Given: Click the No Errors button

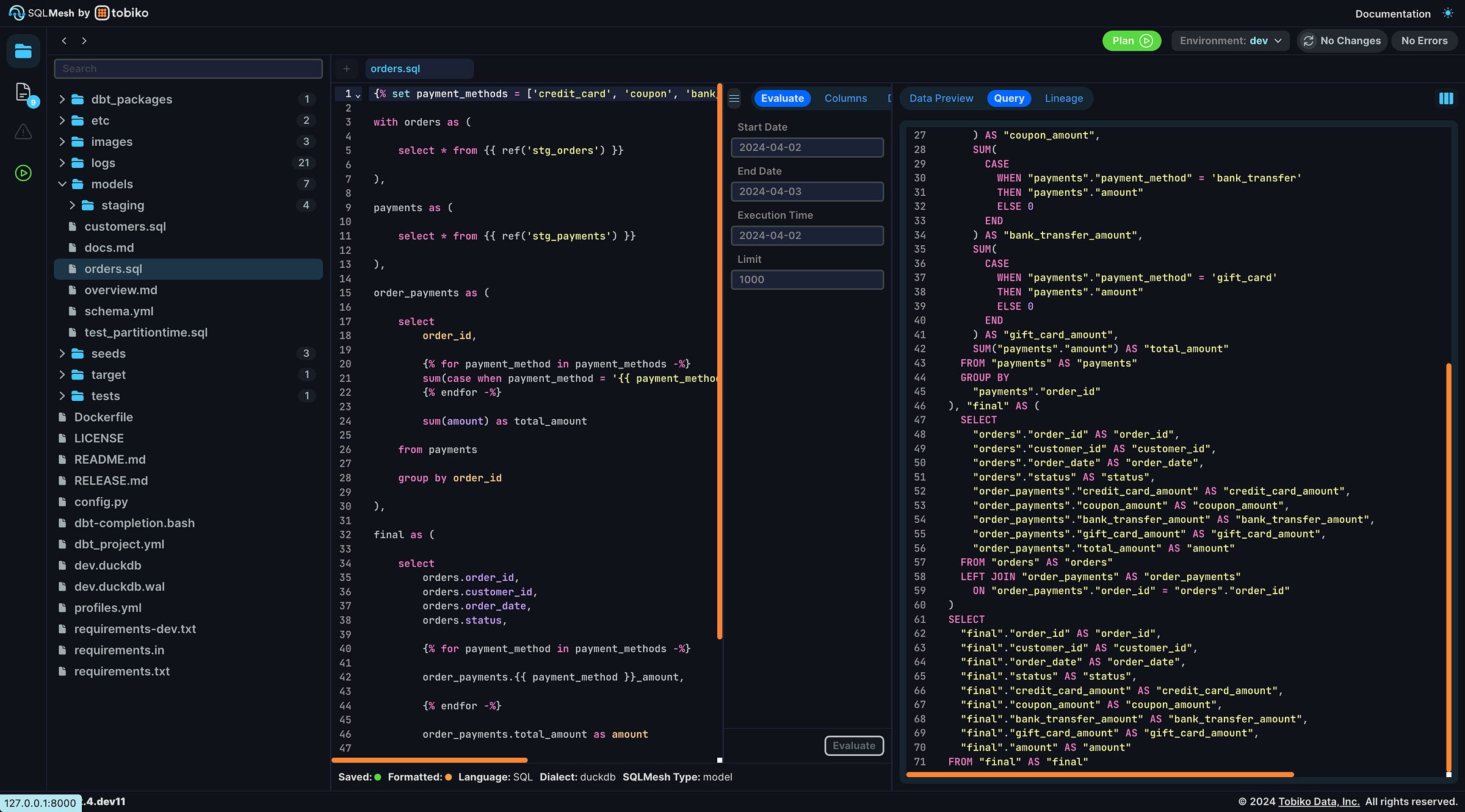Looking at the screenshot, I should (x=1424, y=41).
